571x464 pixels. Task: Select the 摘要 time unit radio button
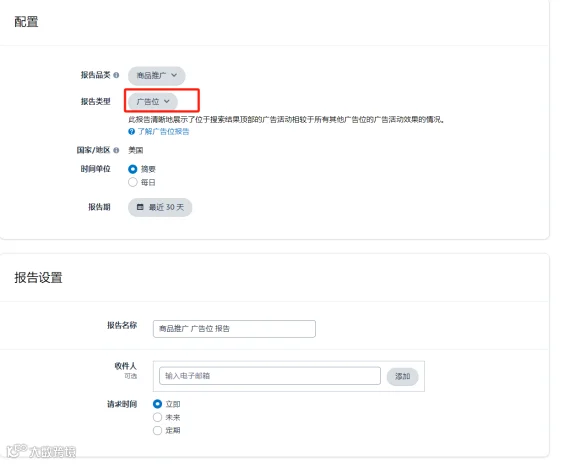click(x=133, y=169)
